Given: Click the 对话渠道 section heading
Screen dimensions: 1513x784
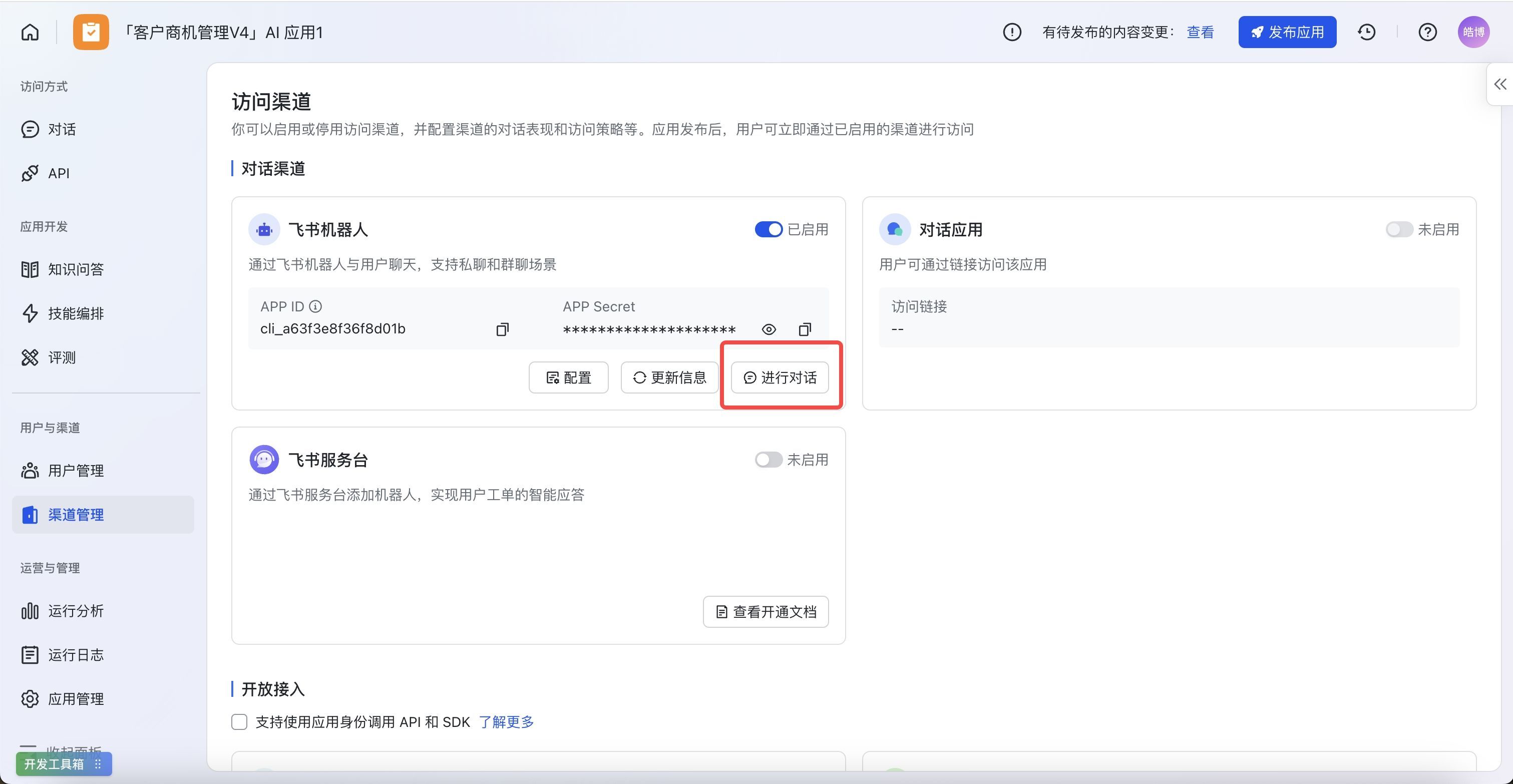Looking at the screenshot, I should (x=273, y=169).
